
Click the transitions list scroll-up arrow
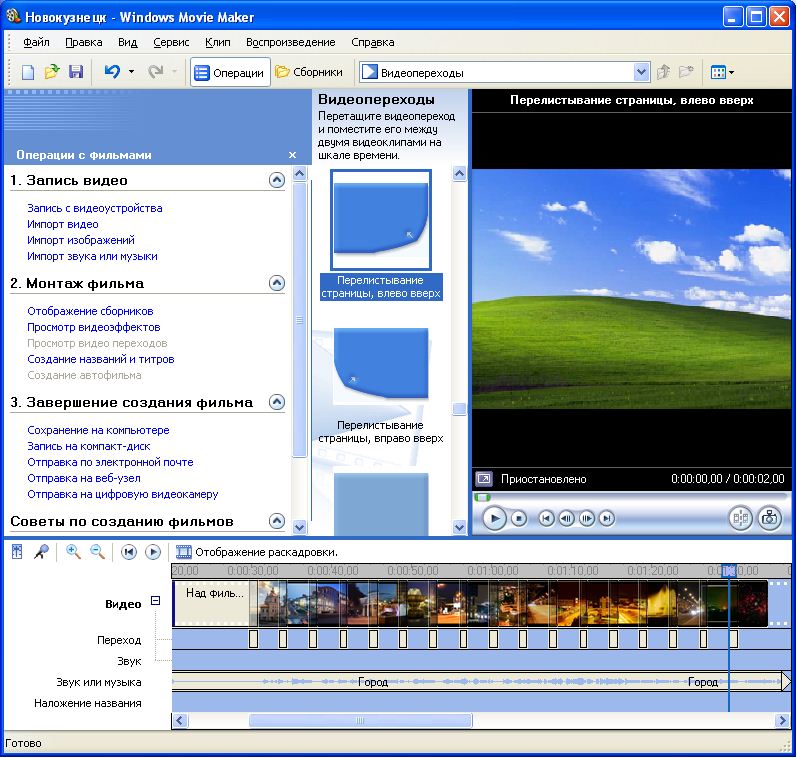point(459,174)
